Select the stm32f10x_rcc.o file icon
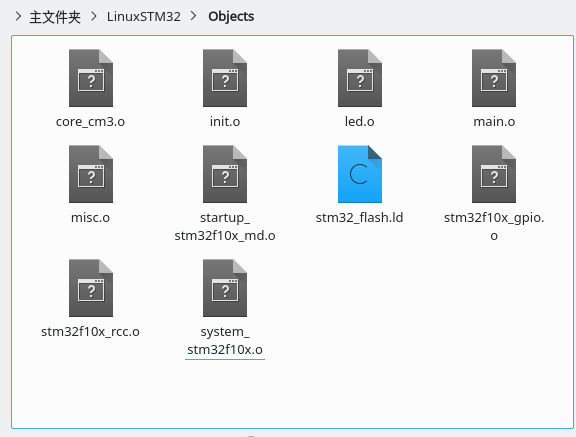 pyautogui.click(x=91, y=288)
